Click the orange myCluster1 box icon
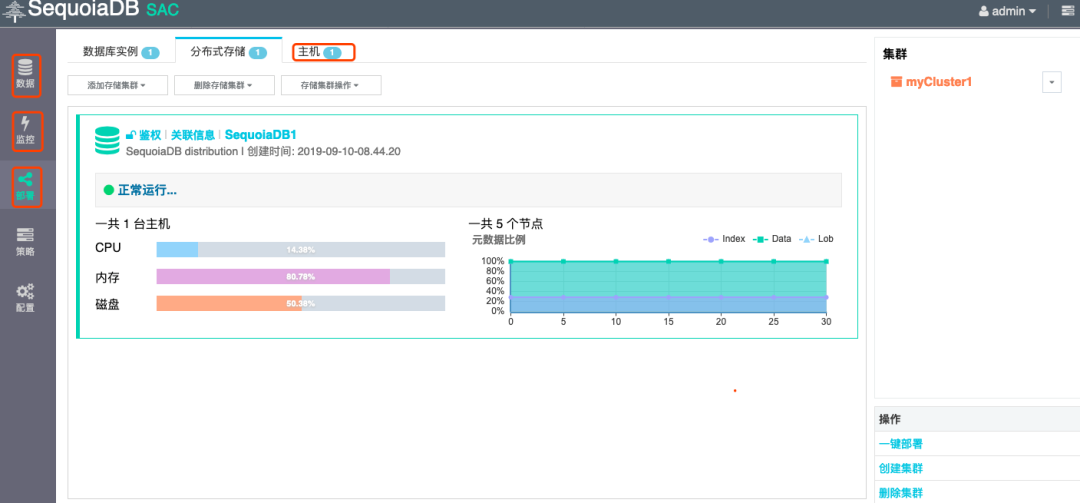 [896, 82]
